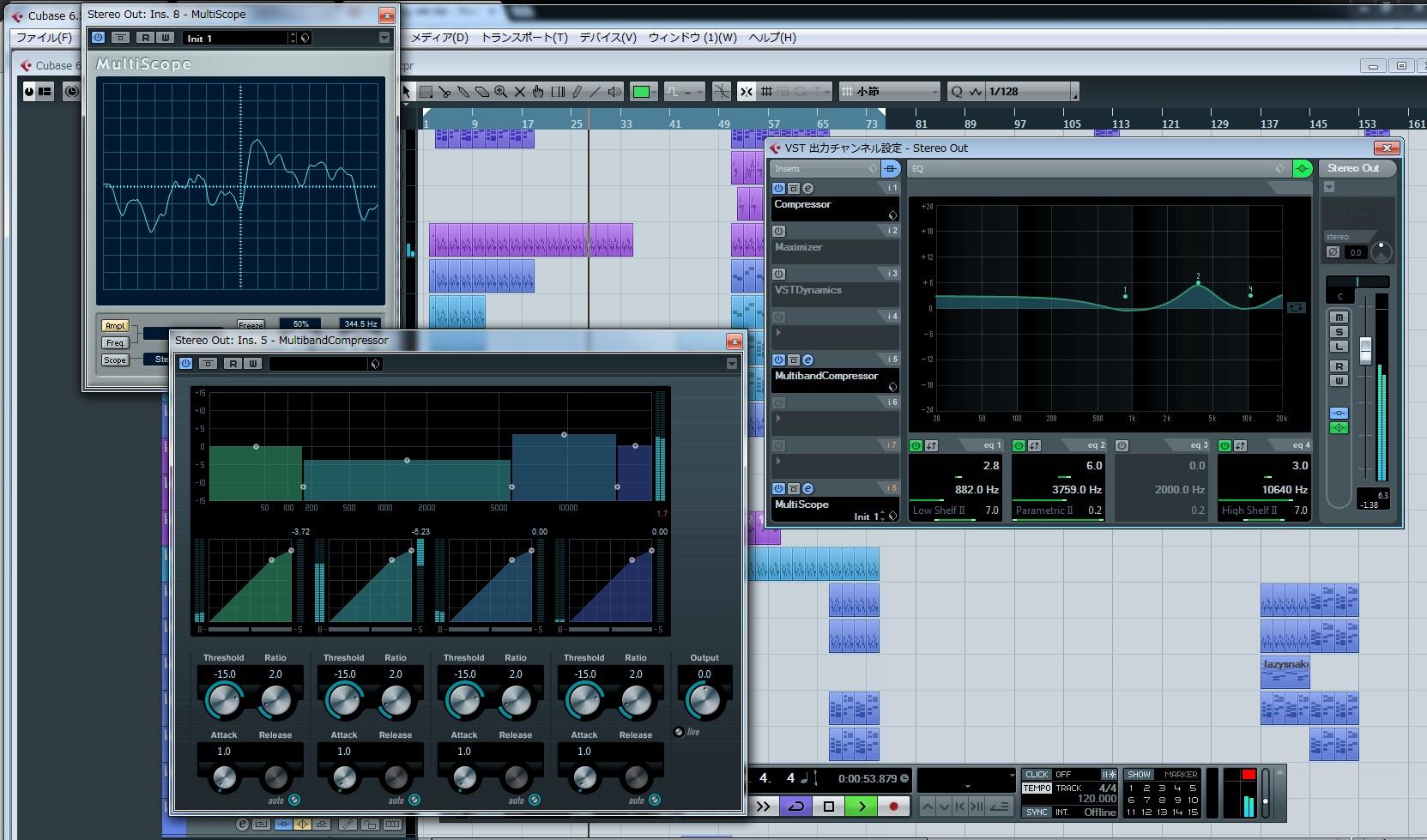Open the MultibandCompressor editor e icon
Image resolution: width=1427 pixels, height=840 pixels.
coord(807,360)
